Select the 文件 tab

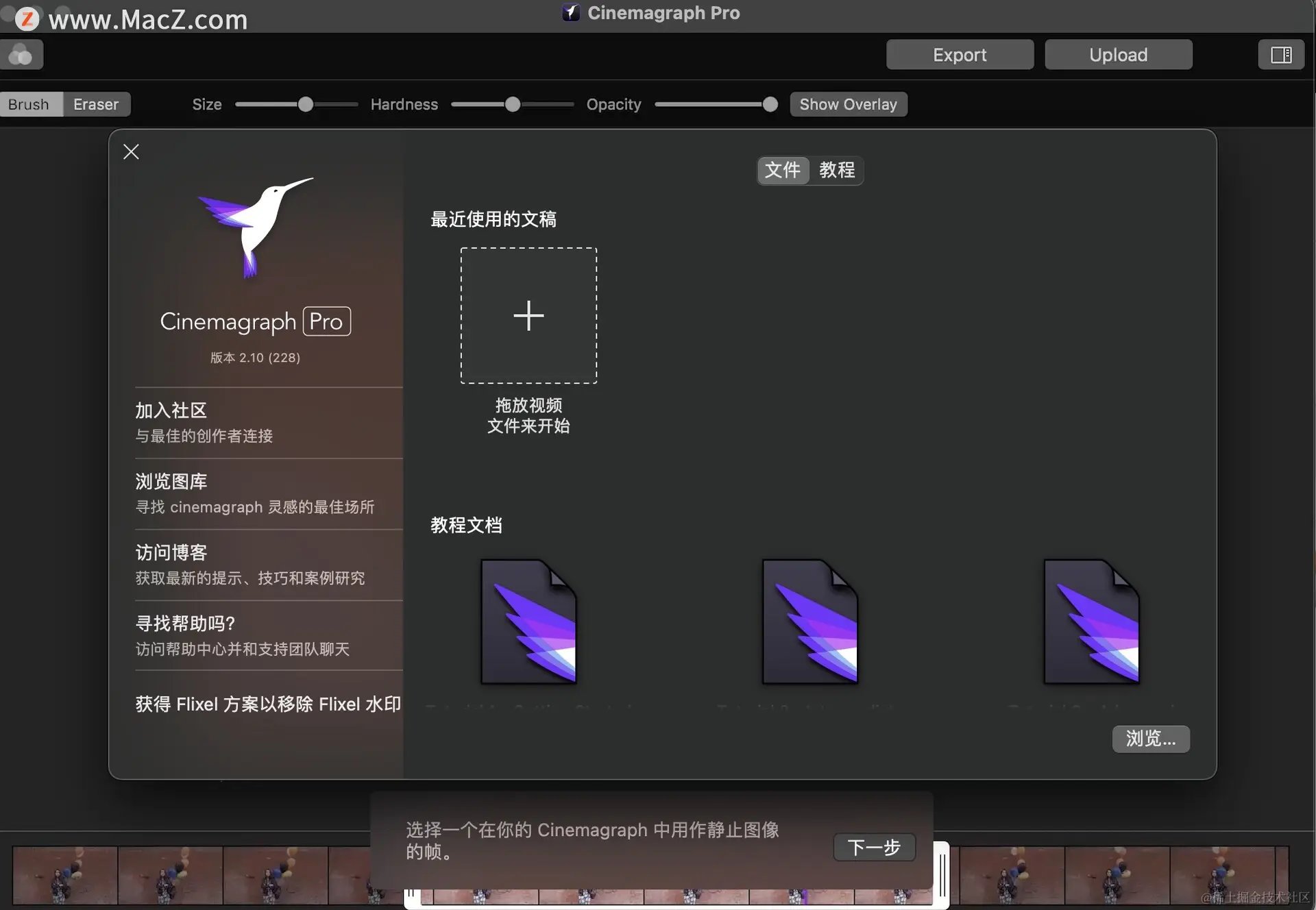(782, 170)
